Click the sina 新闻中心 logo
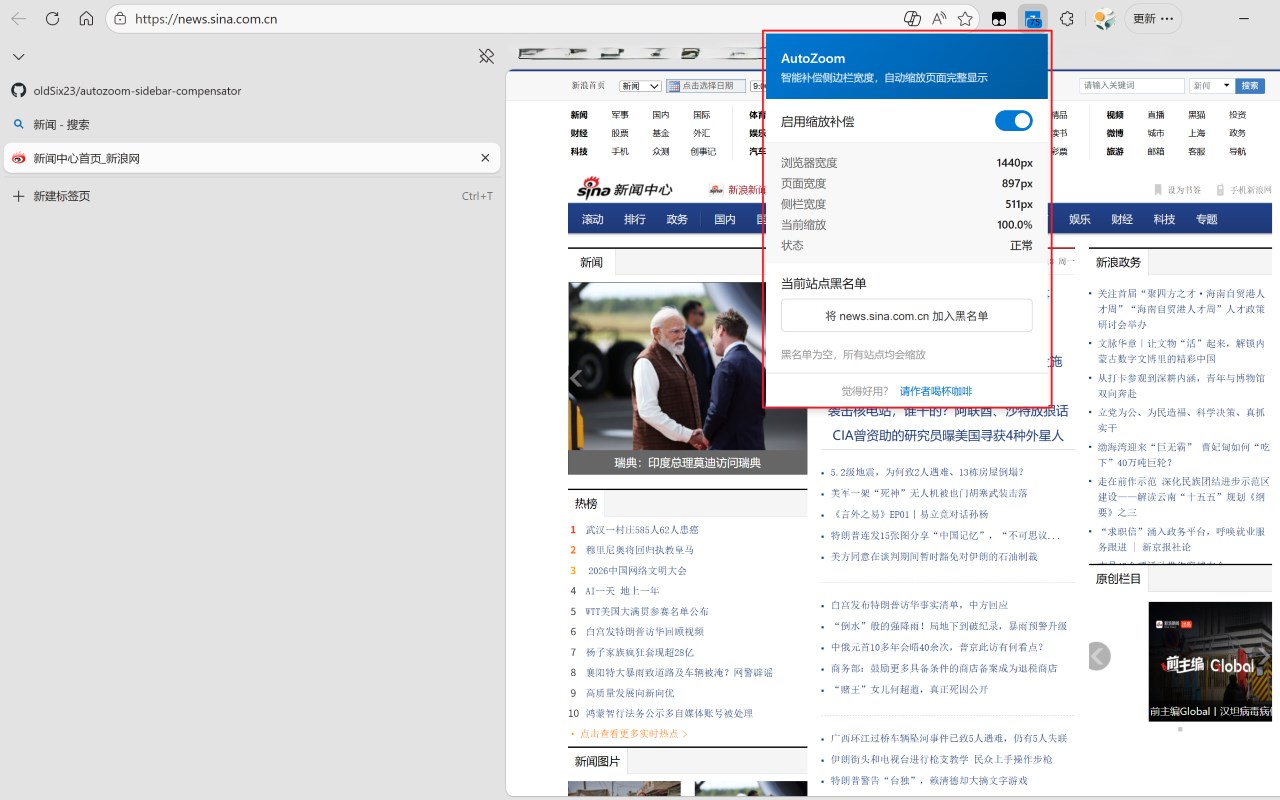Image resolution: width=1280 pixels, height=800 pixels. 624,189
